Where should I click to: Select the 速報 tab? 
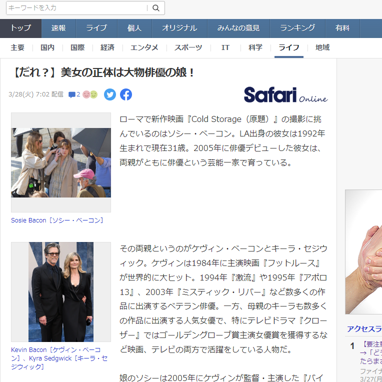(59, 28)
